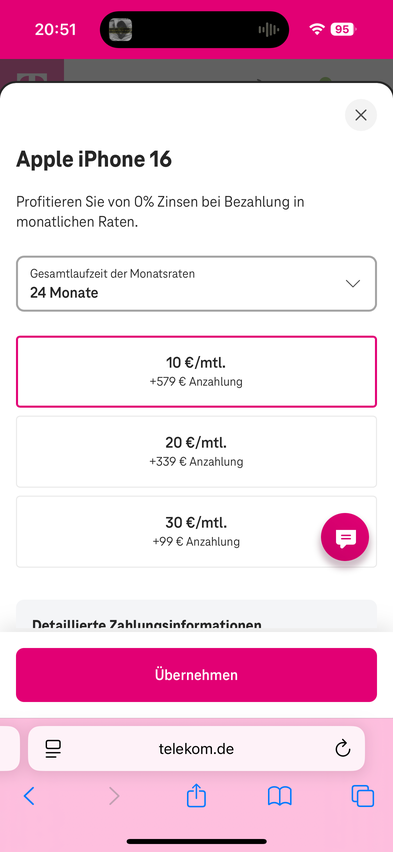Open the pink chat bubble assistant
393x852 pixels.
[x=345, y=537]
